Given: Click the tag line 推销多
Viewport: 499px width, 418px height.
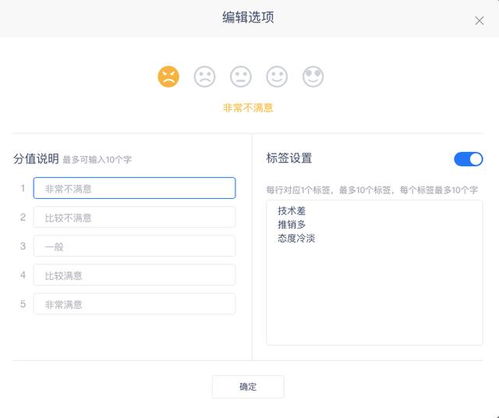Looking at the screenshot, I should pos(292,225).
